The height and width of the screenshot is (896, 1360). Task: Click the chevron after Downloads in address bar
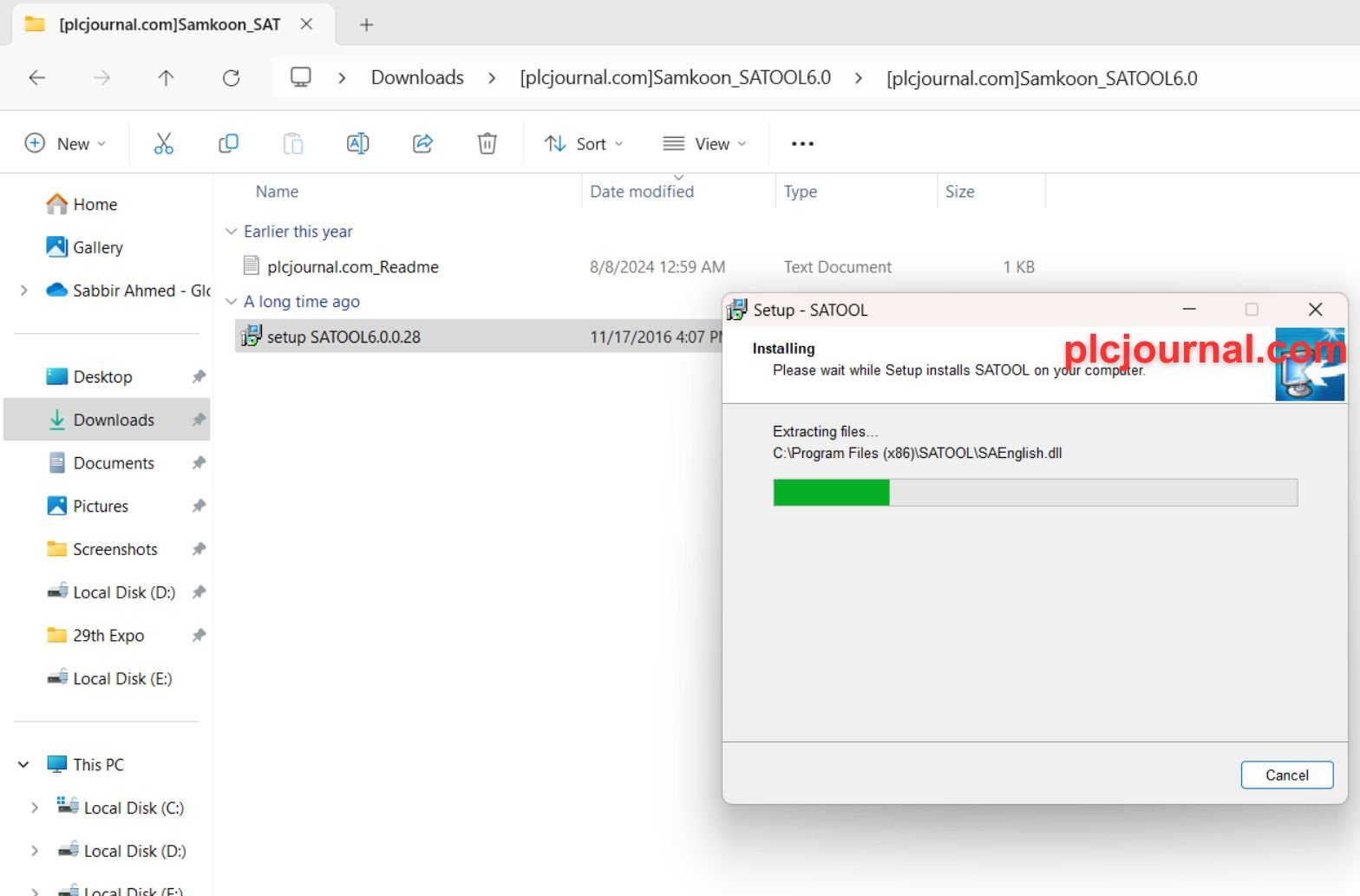tap(492, 78)
